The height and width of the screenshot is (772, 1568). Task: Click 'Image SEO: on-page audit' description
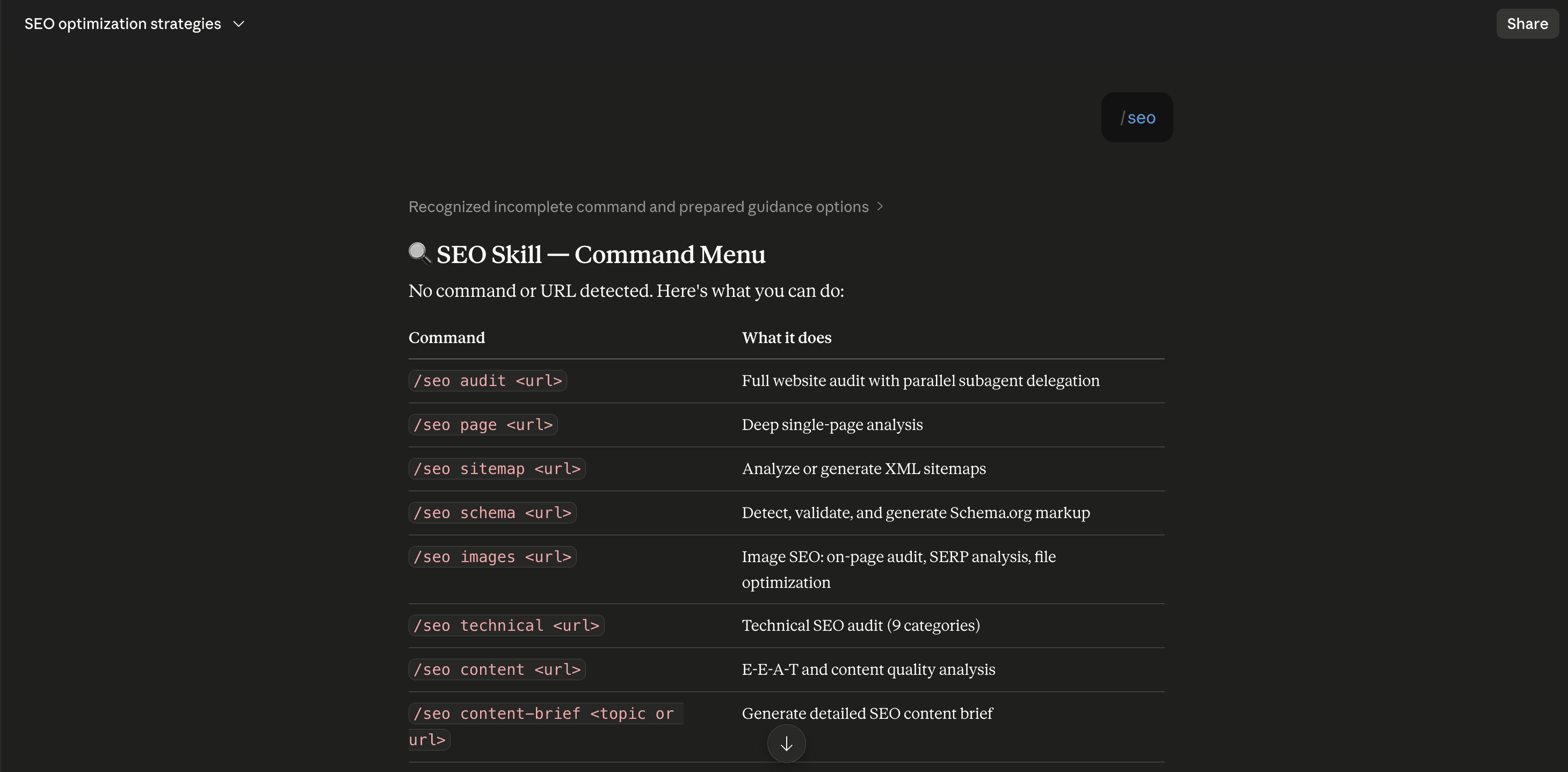[x=898, y=570]
